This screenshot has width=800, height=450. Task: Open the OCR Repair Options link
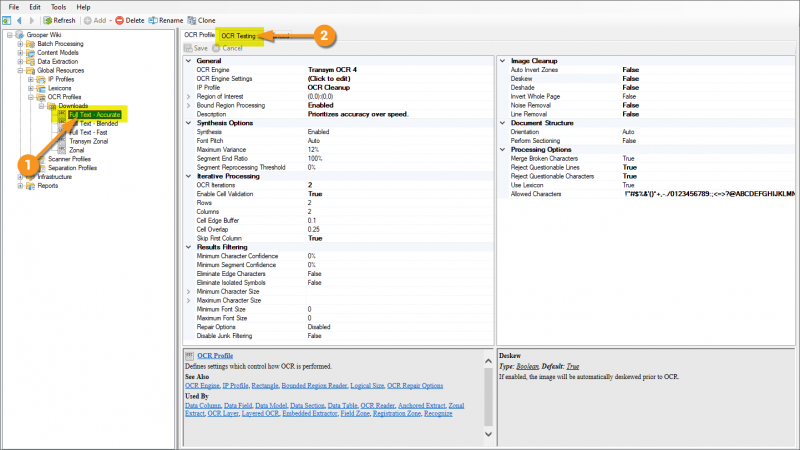click(x=415, y=386)
